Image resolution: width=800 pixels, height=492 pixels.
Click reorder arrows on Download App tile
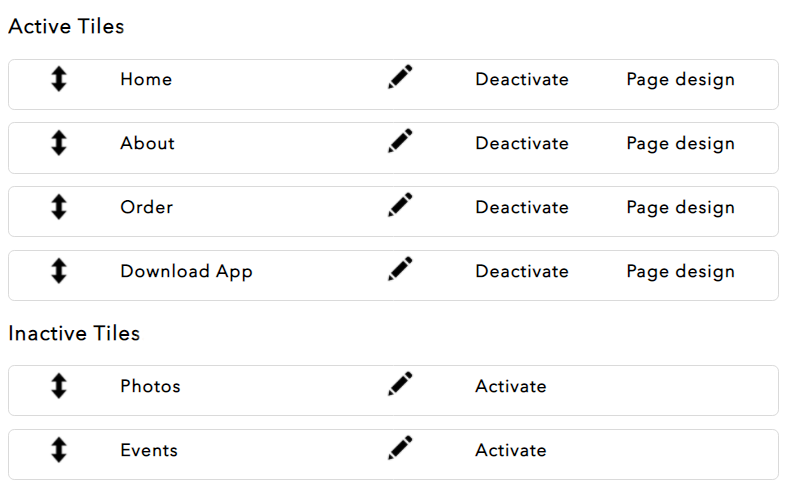(x=59, y=270)
